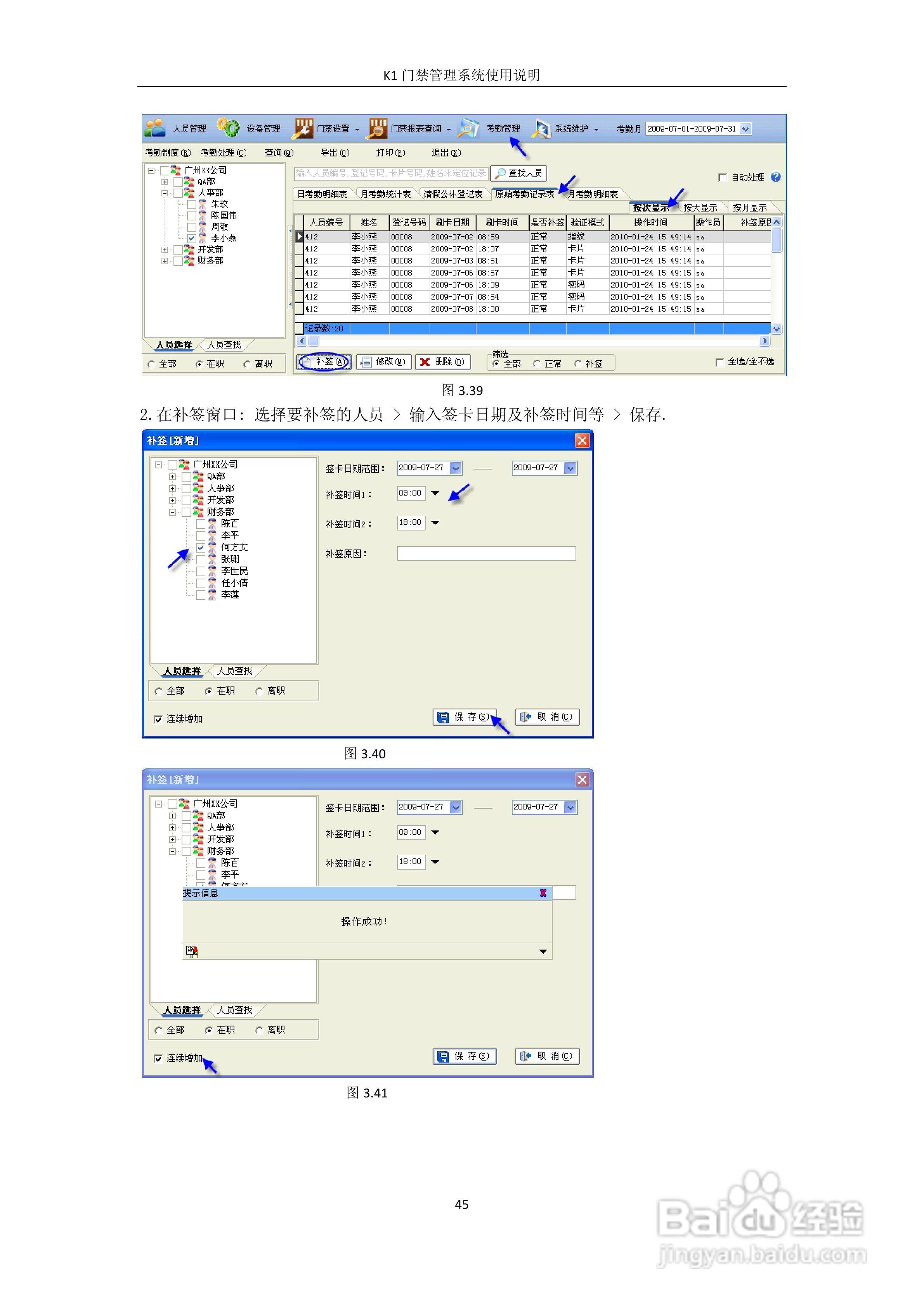Select filter radio 正常
Screen dimensions: 924x1307
[537, 364]
